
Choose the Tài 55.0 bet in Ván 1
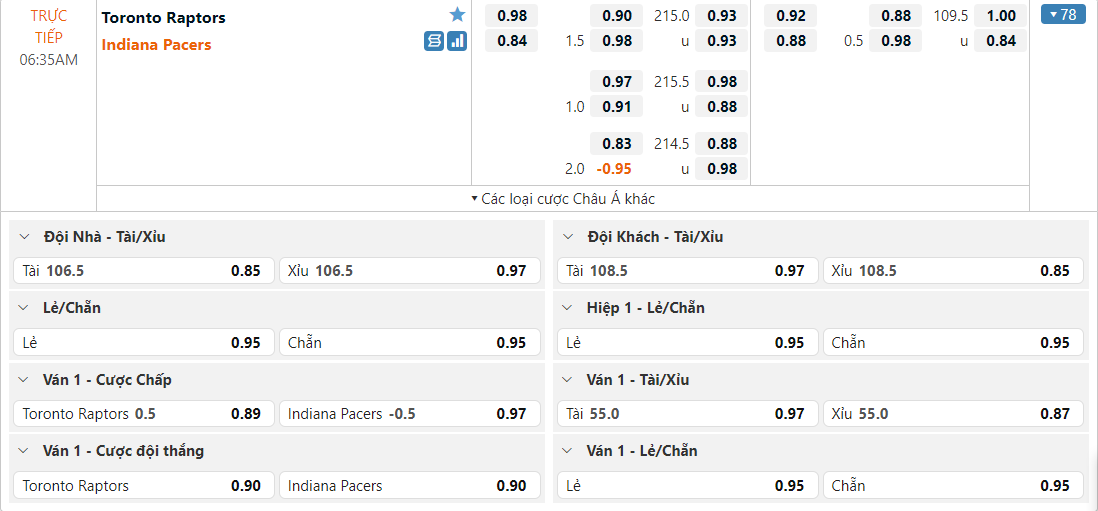(686, 414)
